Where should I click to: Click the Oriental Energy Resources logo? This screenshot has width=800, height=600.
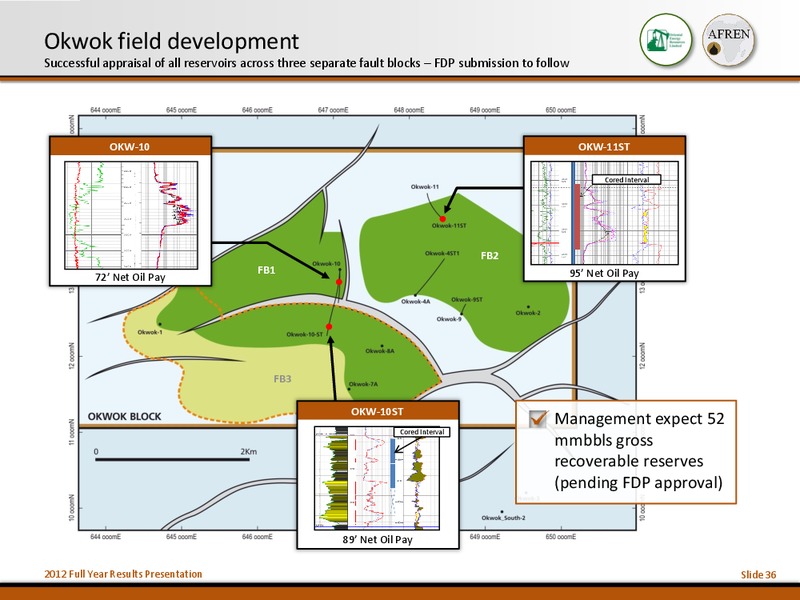pos(666,40)
